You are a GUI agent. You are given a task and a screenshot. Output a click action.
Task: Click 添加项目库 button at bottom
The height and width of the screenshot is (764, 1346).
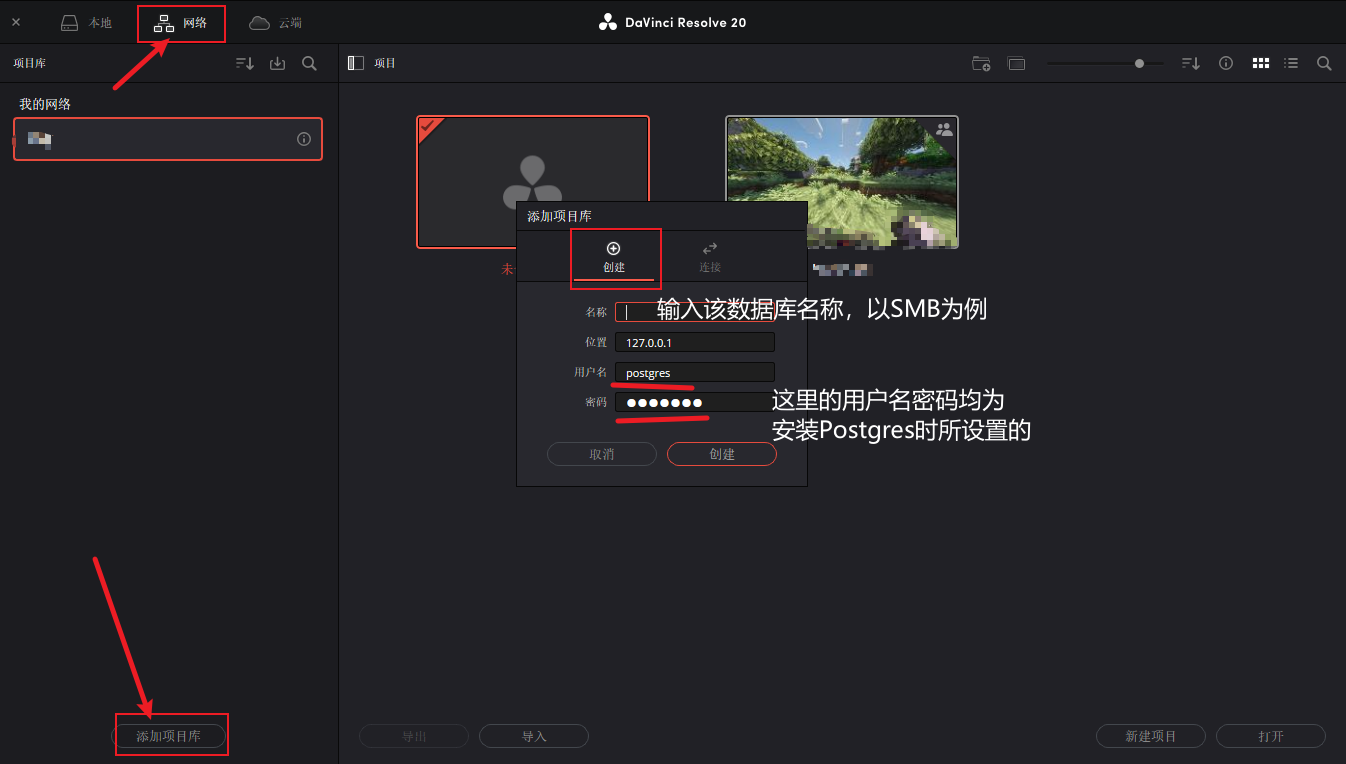pyautogui.click(x=169, y=736)
